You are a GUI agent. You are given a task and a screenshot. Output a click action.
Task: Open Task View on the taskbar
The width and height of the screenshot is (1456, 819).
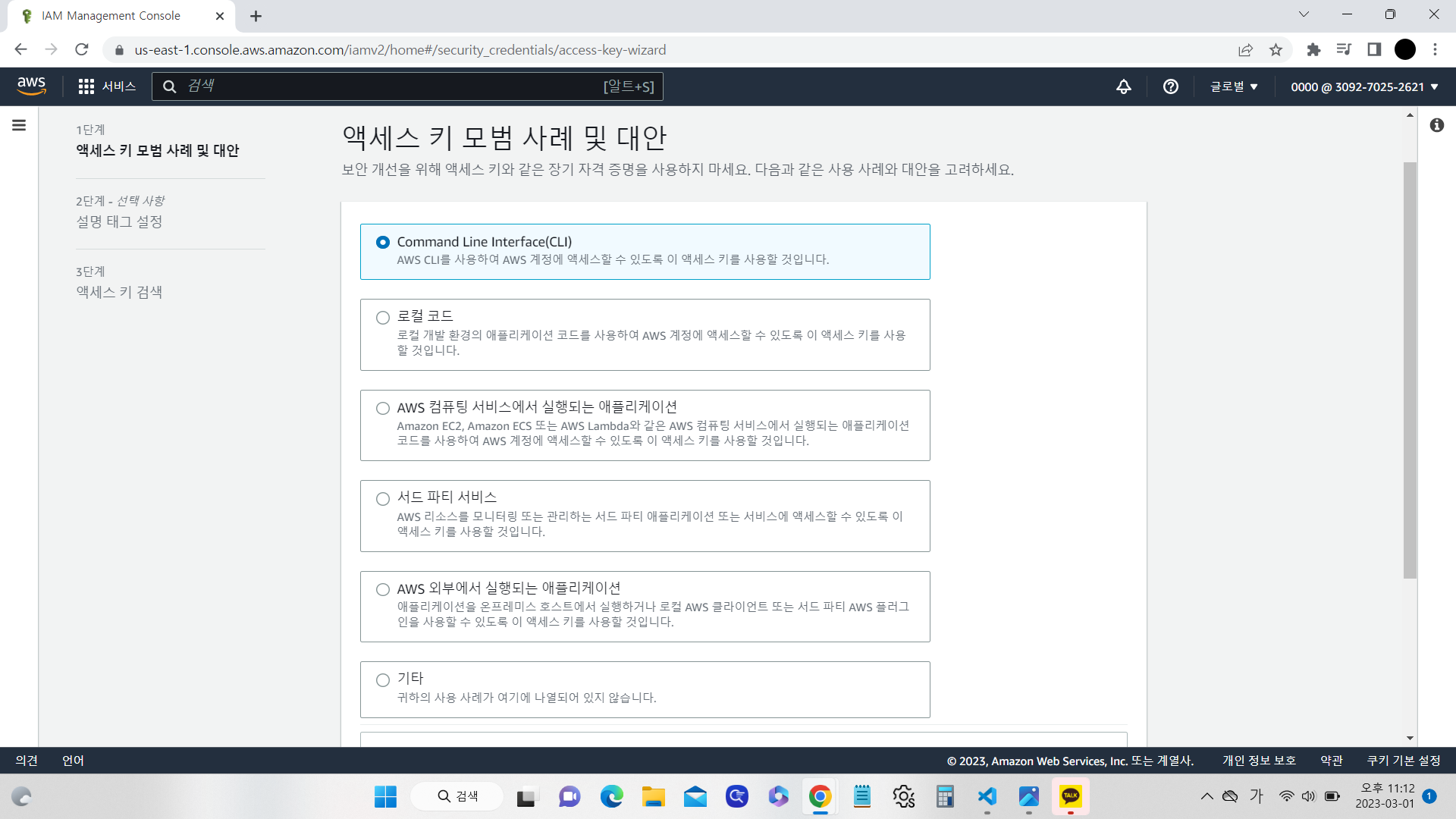tap(526, 797)
